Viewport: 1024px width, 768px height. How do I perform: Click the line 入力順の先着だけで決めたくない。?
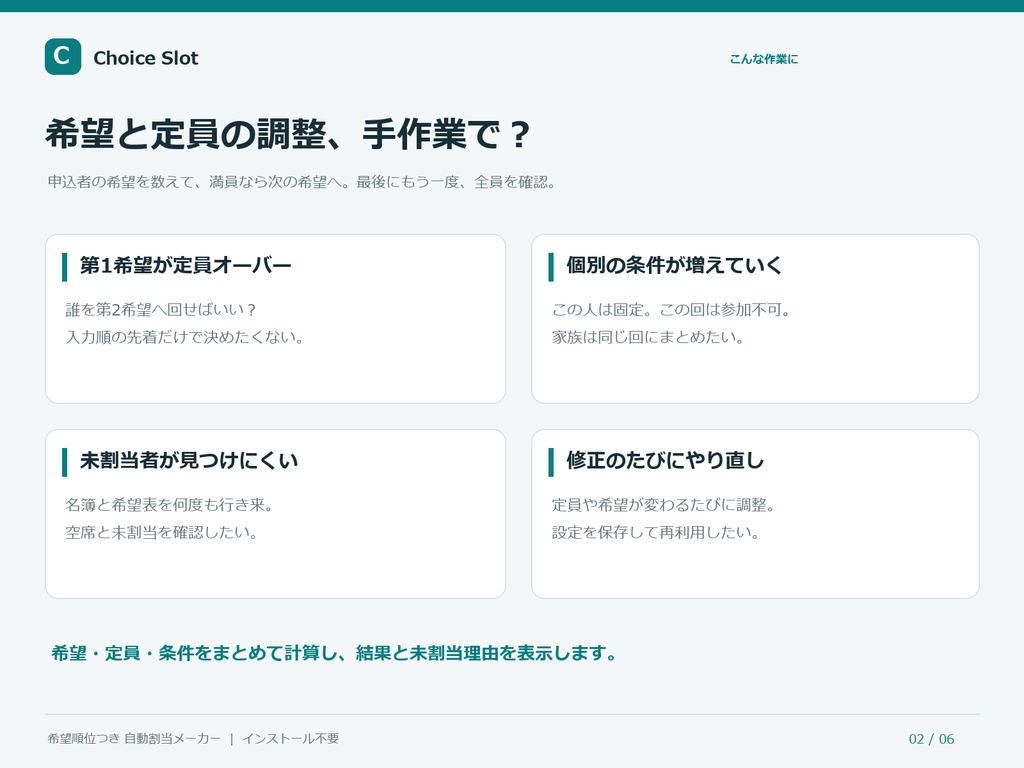click(184, 337)
